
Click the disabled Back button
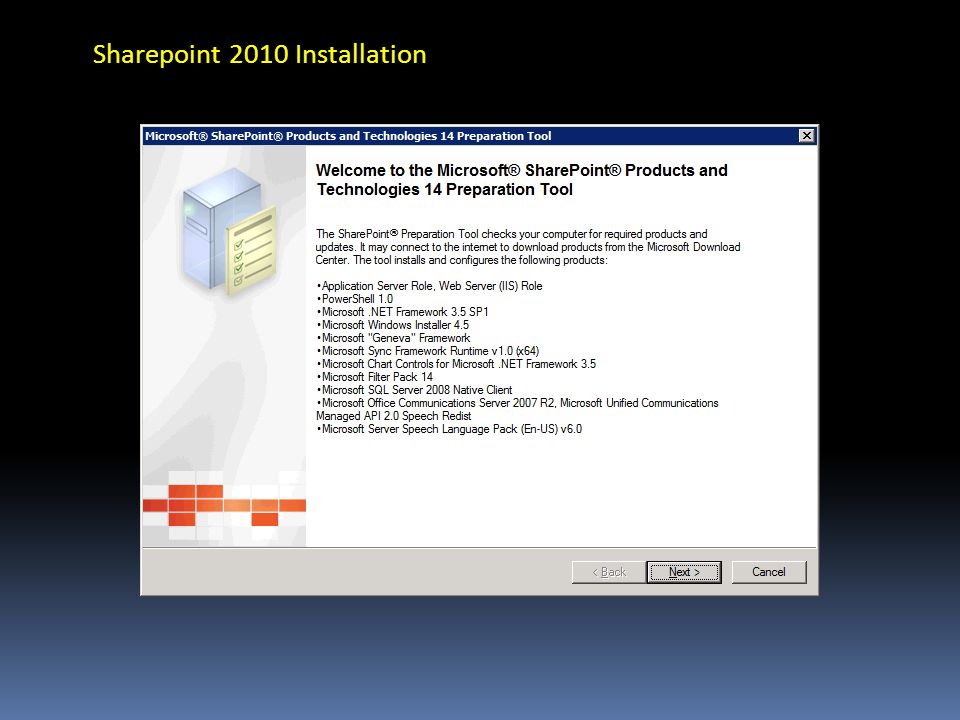pos(609,572)
